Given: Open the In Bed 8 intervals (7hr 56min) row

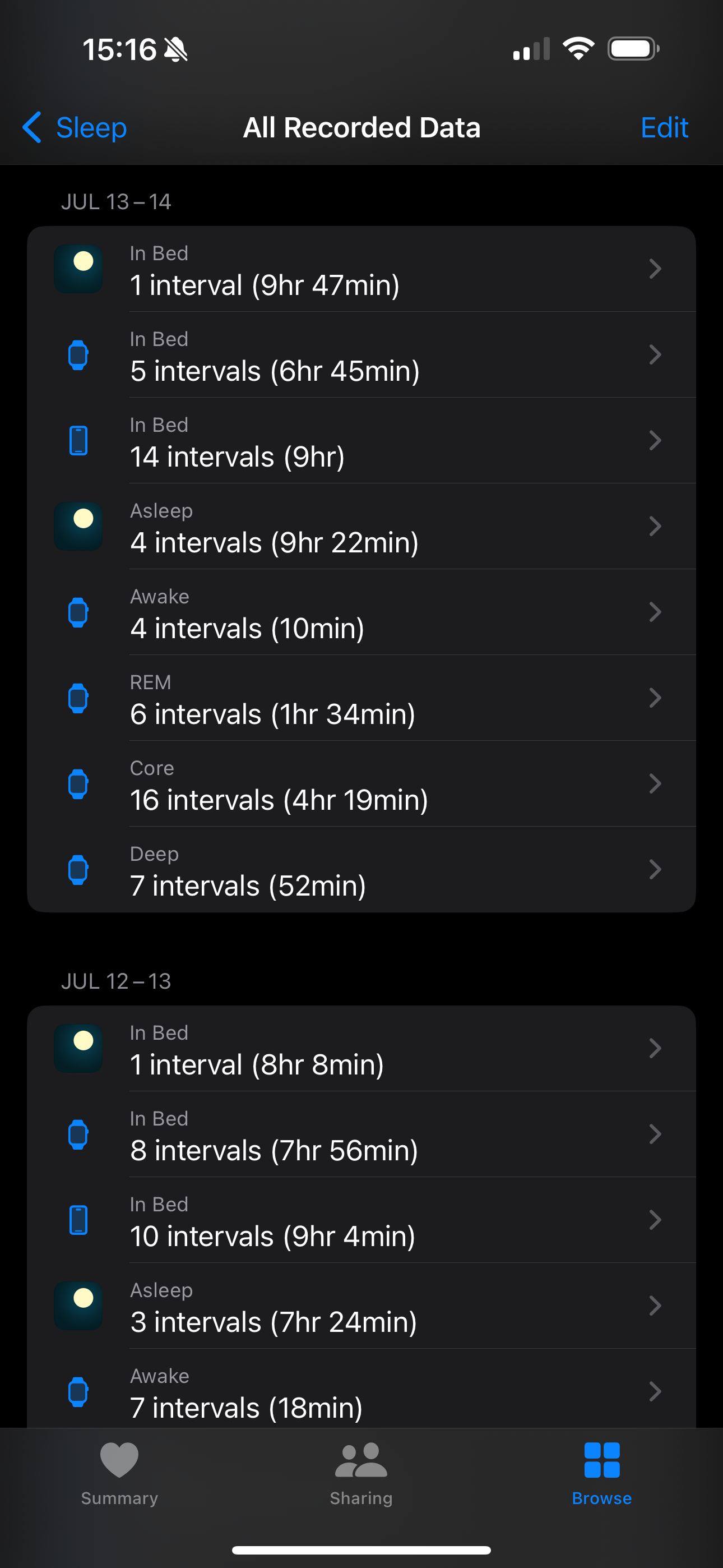Looking at the screenshot, I should point(361,1134).
